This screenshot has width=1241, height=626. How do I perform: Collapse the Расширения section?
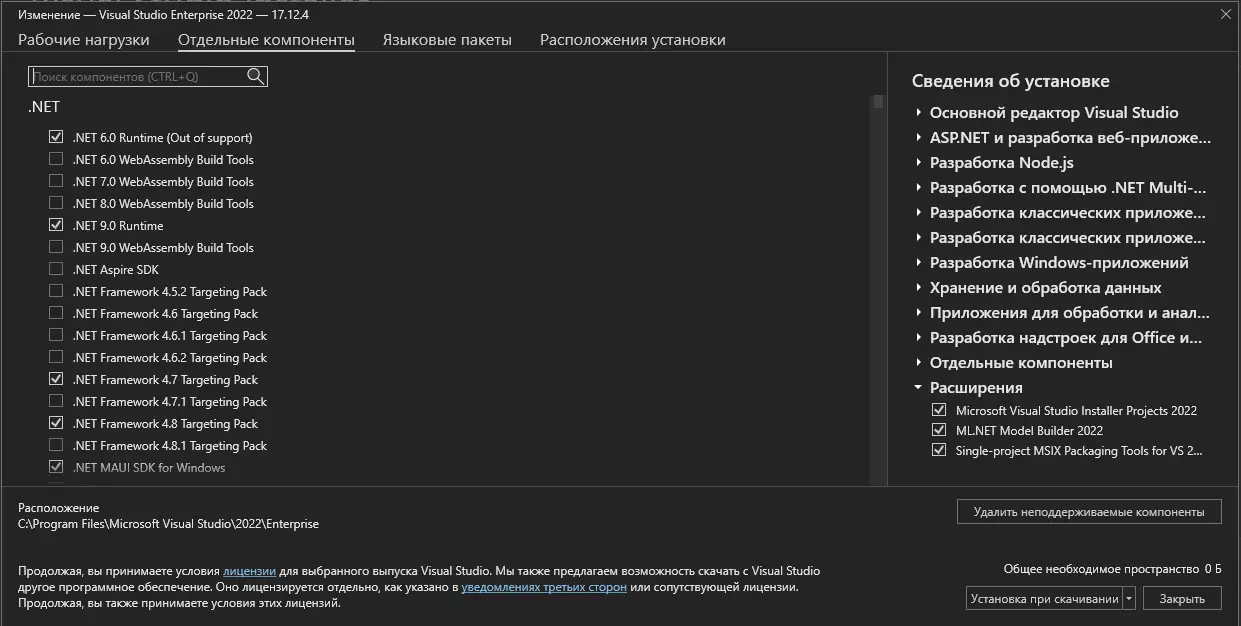919,388
